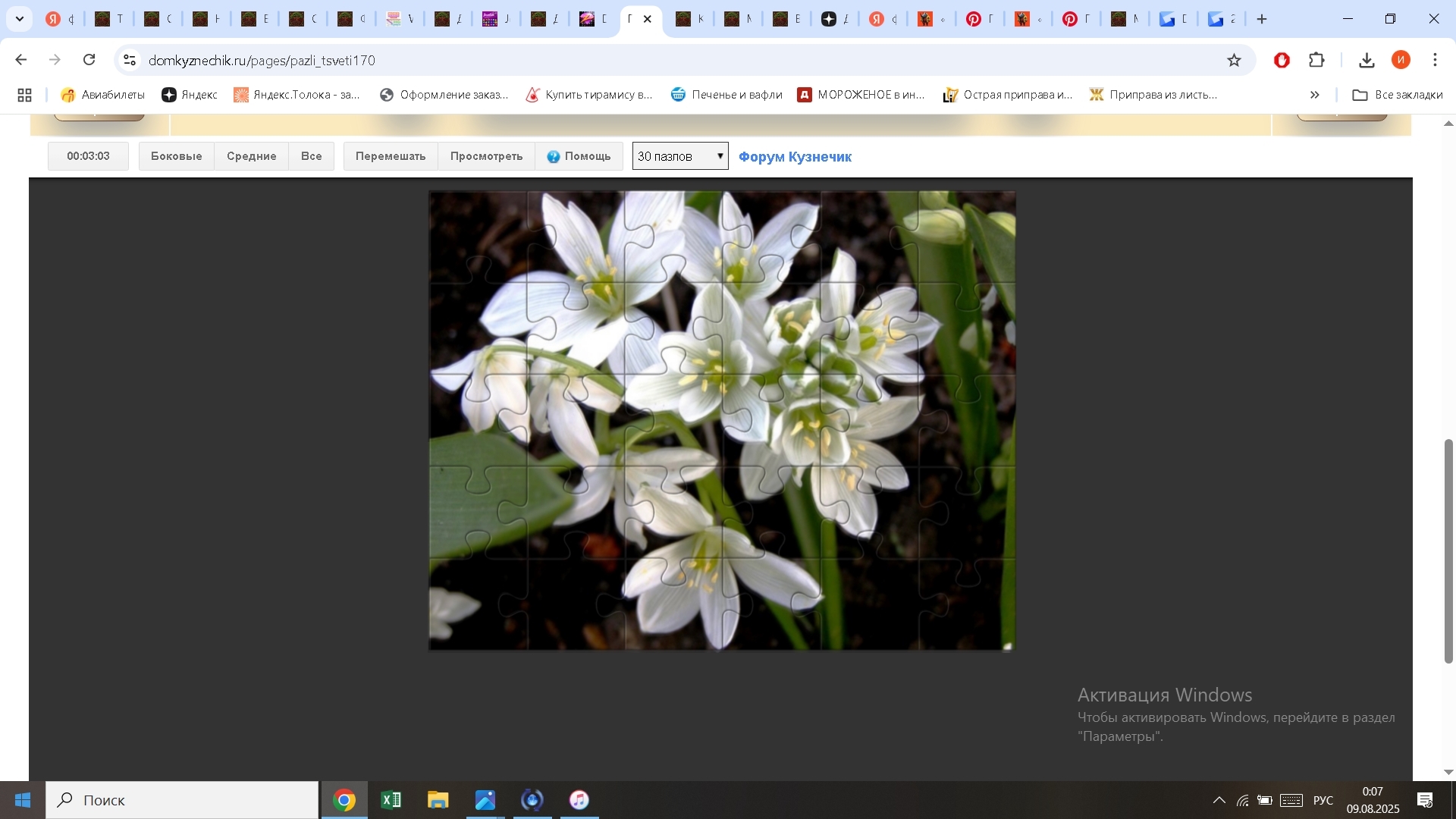The width and height of the screenshot is (1456, 819).
Task: Click the assembled flower puzzle image
Action: tap(722, 421)
